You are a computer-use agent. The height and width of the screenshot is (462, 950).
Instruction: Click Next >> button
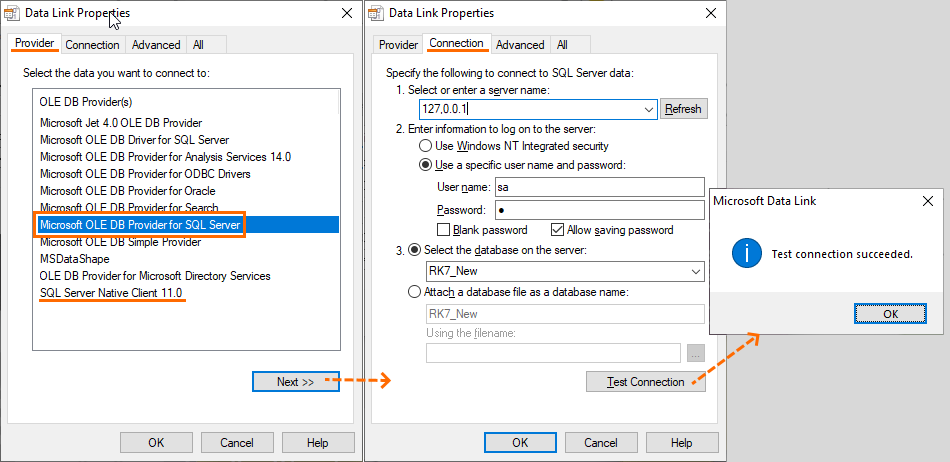(x=296, y=381)
